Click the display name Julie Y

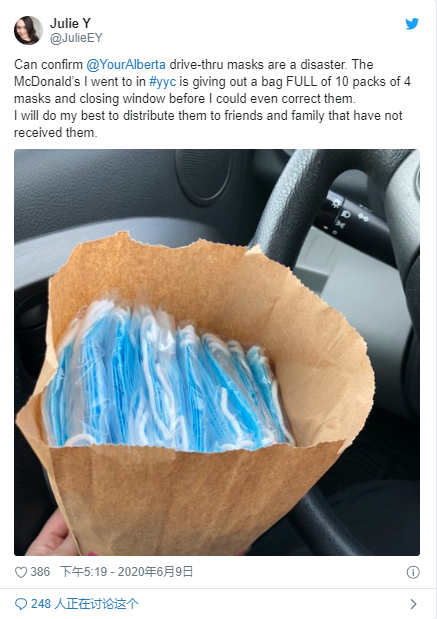coord(70,24)
